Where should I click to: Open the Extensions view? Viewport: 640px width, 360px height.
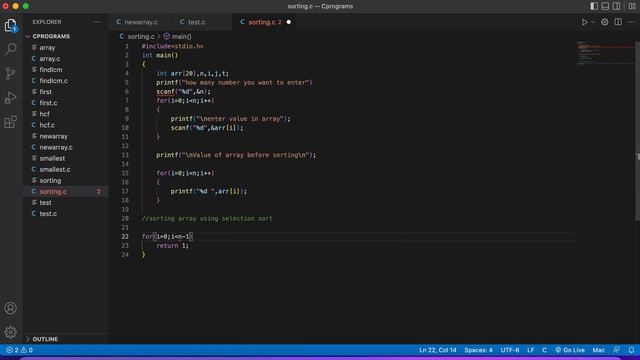click(11, 122)
